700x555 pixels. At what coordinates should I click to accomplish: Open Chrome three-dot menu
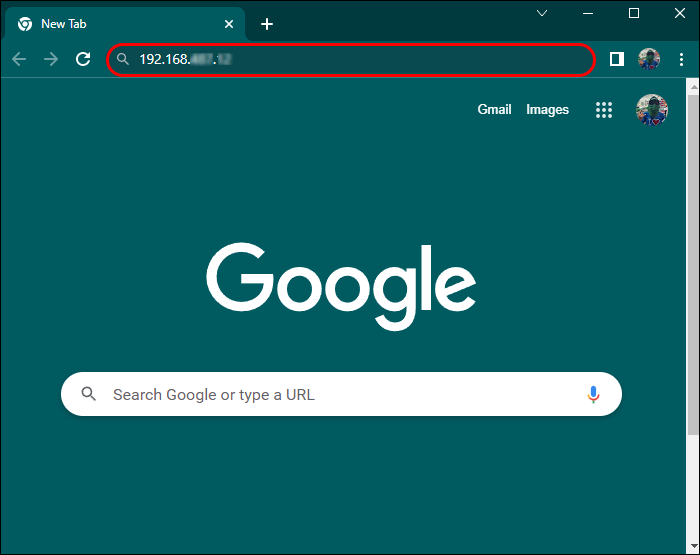point(681,59)
